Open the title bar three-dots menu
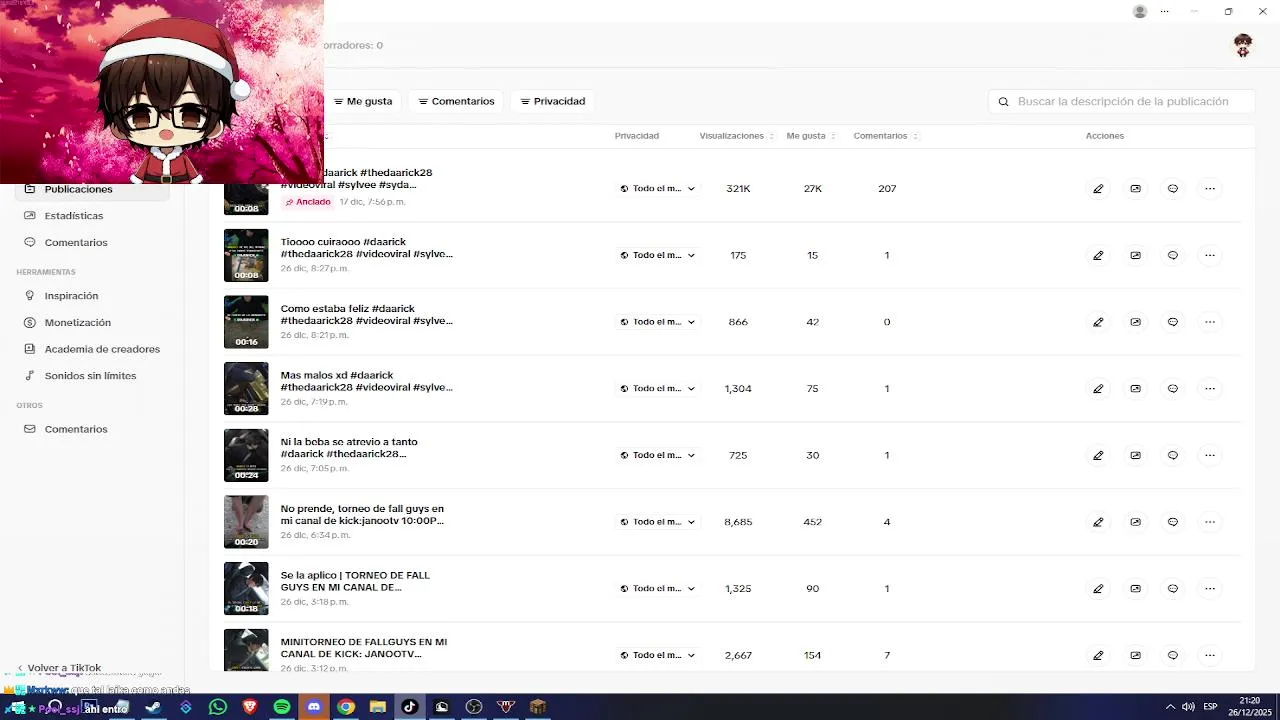The height and width of the screenshot is (720, 1280). tap(1164, 11)
